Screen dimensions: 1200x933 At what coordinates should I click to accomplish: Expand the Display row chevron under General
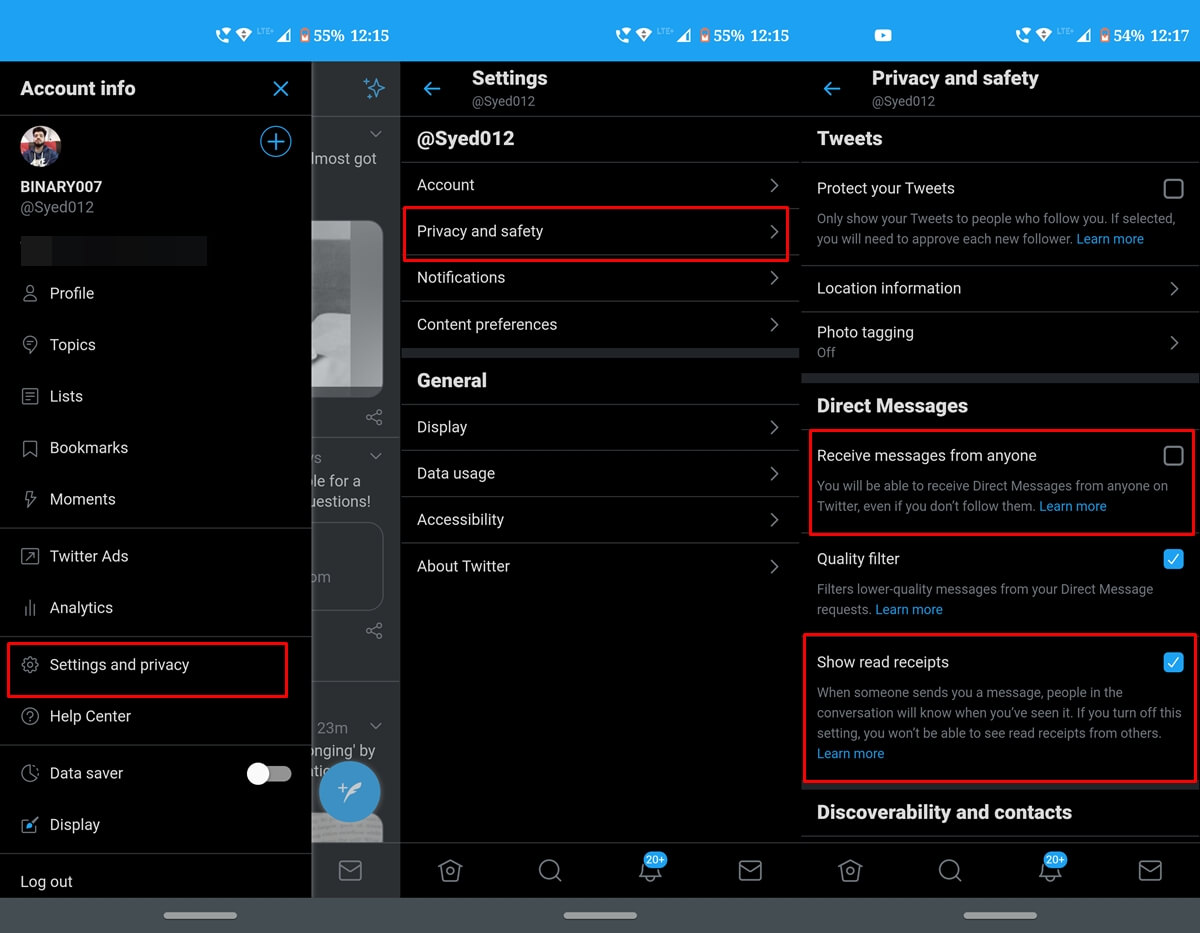[774, 427]
